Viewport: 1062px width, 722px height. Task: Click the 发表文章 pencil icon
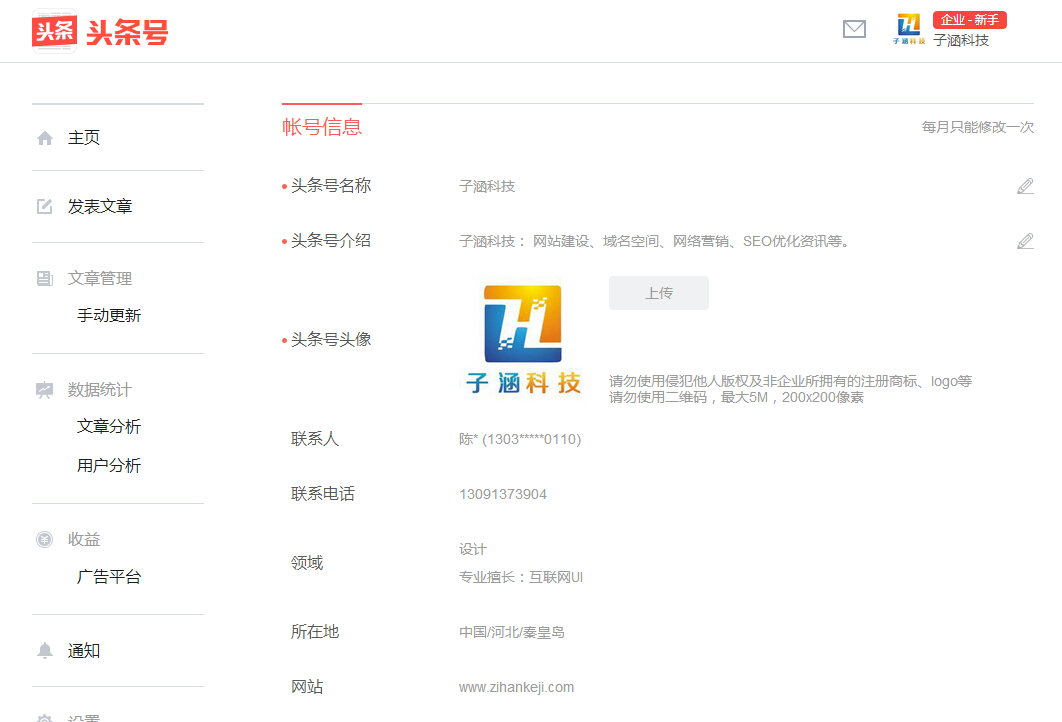(x=44, y=207)
